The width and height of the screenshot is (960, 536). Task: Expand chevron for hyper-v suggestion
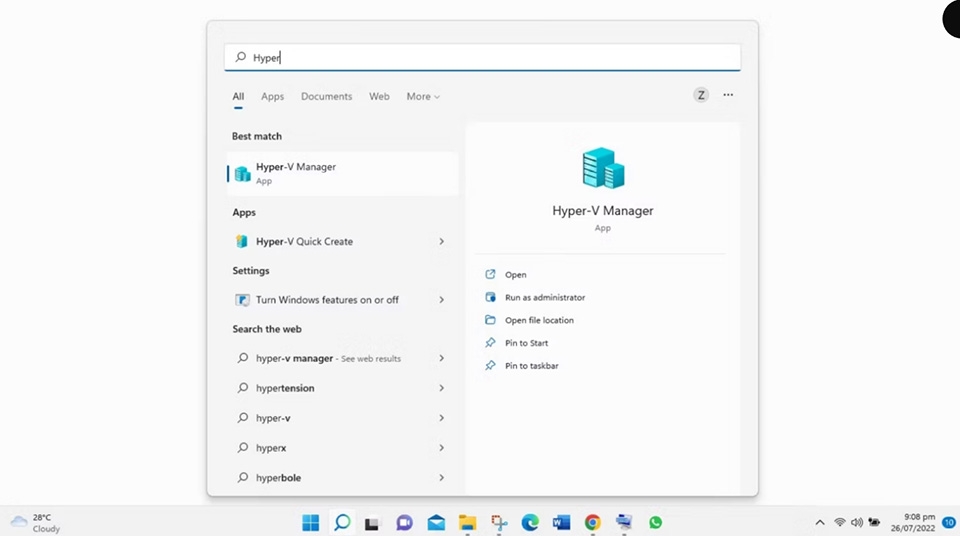click(441, 418)
